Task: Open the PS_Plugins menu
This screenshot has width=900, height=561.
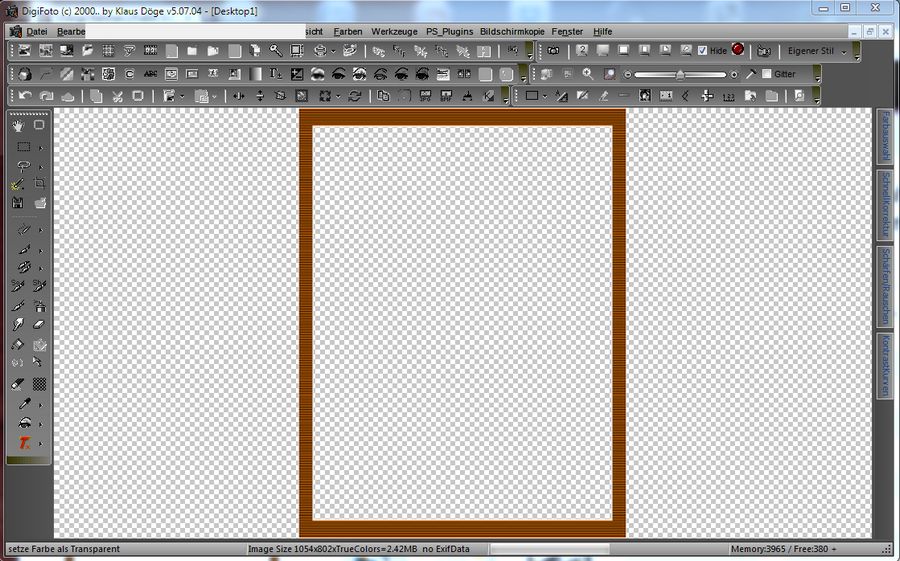Action: click(x=449, y=32)
